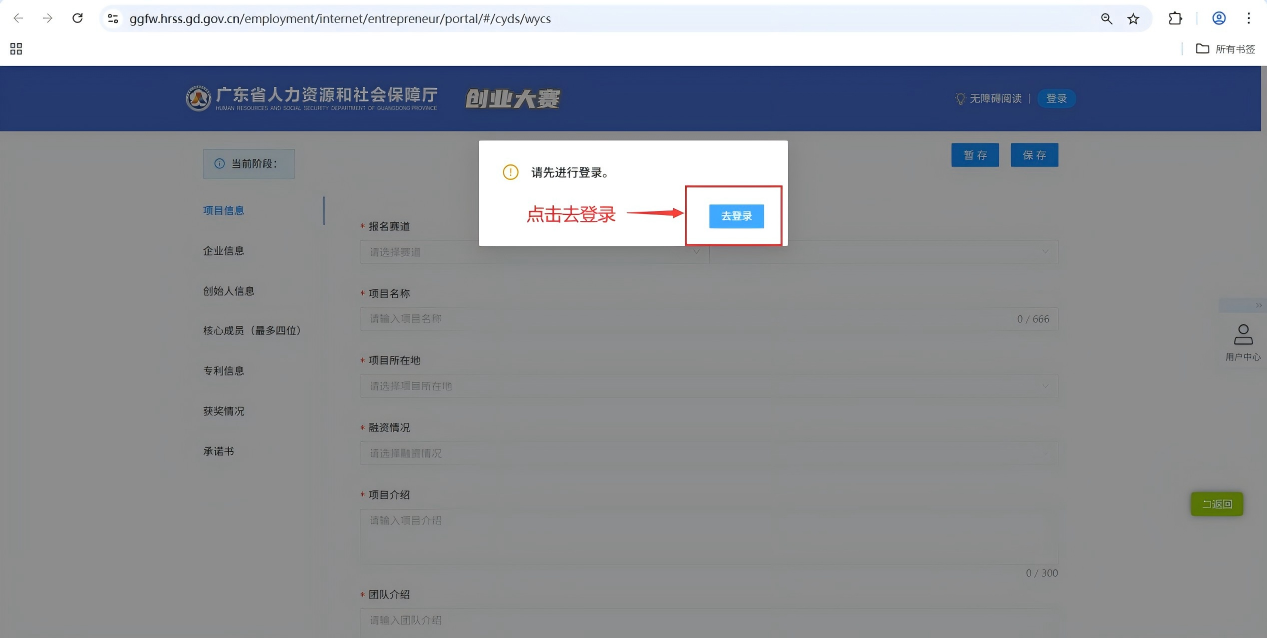This screenshot has width=1267, height=638.
Task: Click the browser back arrow
Action: click(18, 18)
